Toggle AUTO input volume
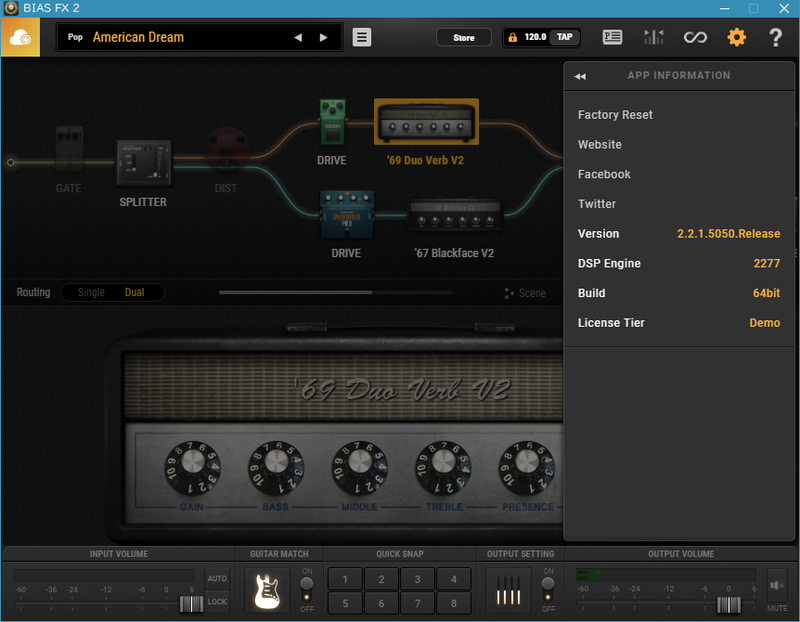Screen dimensions: 800x622 coord(217,578)
